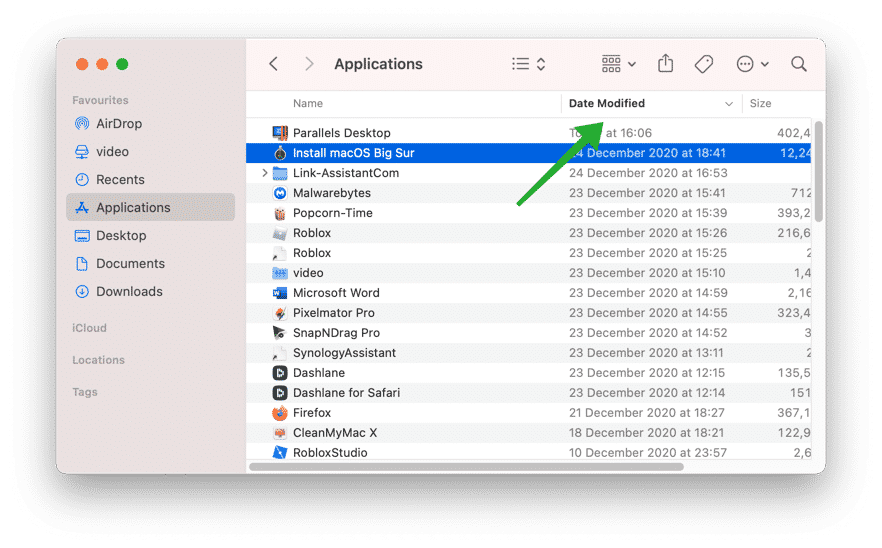Select Desktop in the sidebar
Screen dimensions: 882x548
(x=151, y=236)
